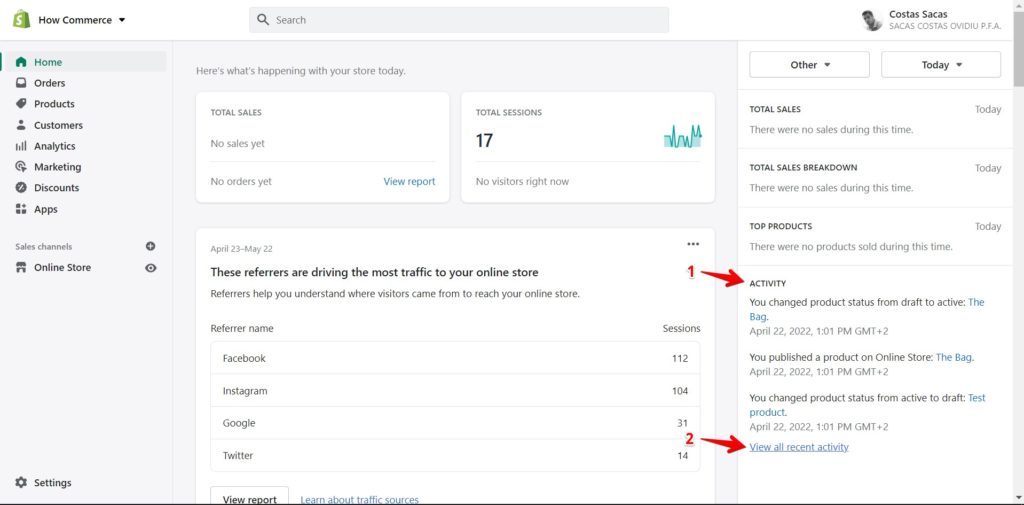Open the referrers card three-dot menu
This screenshot has width=1024, height=505.
[693, 244]
